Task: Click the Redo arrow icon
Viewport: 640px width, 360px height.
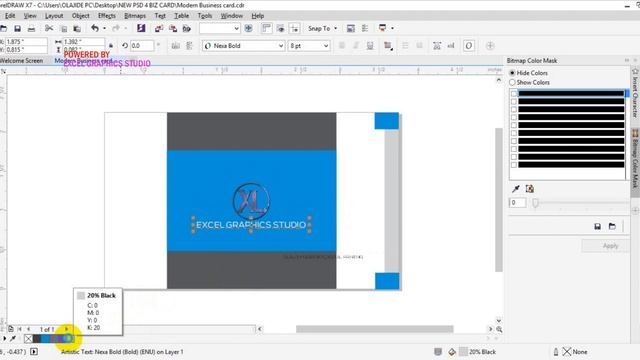Action: coord(116,28)
